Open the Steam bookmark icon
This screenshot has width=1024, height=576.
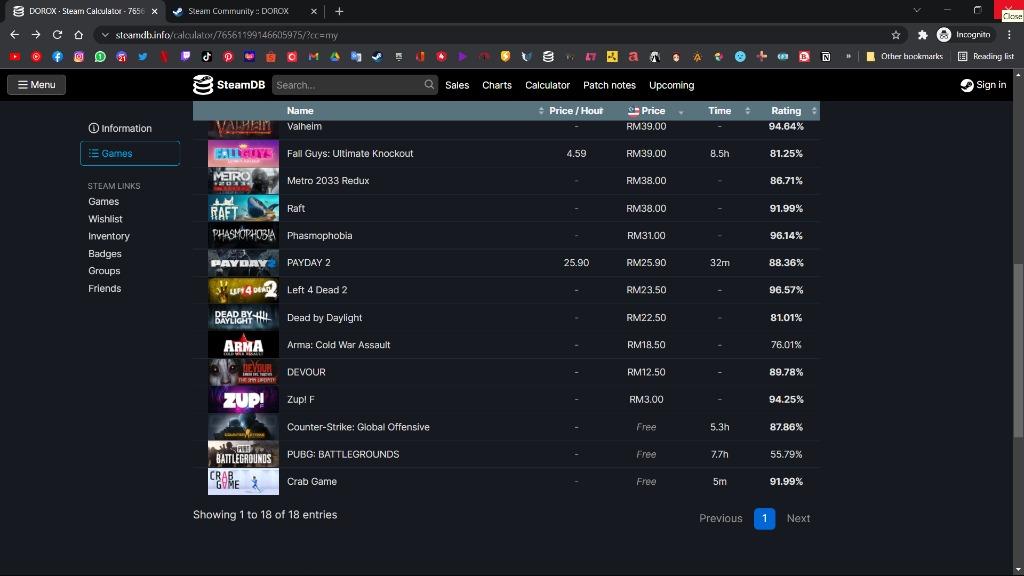[377, 57]
